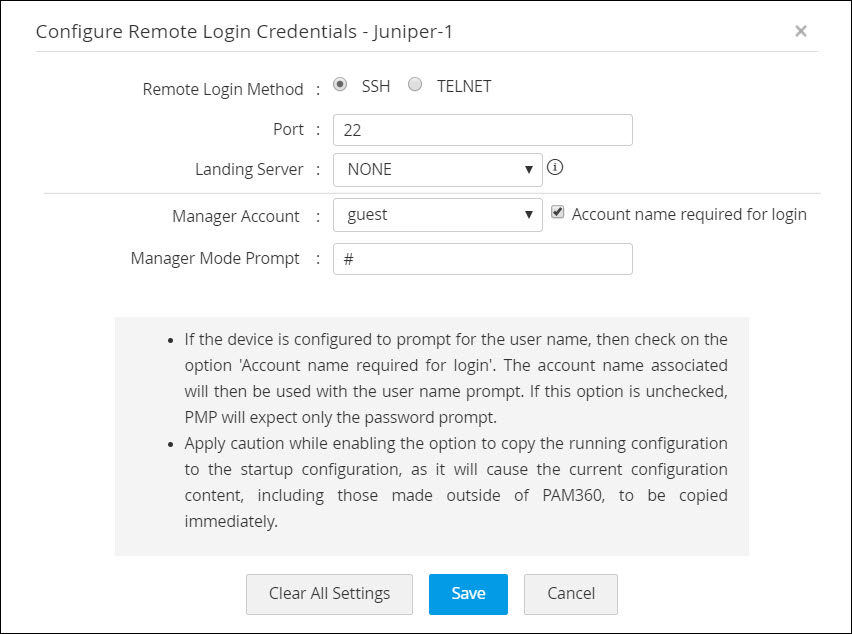Click the Remote Login Method label

click(223, 89)
